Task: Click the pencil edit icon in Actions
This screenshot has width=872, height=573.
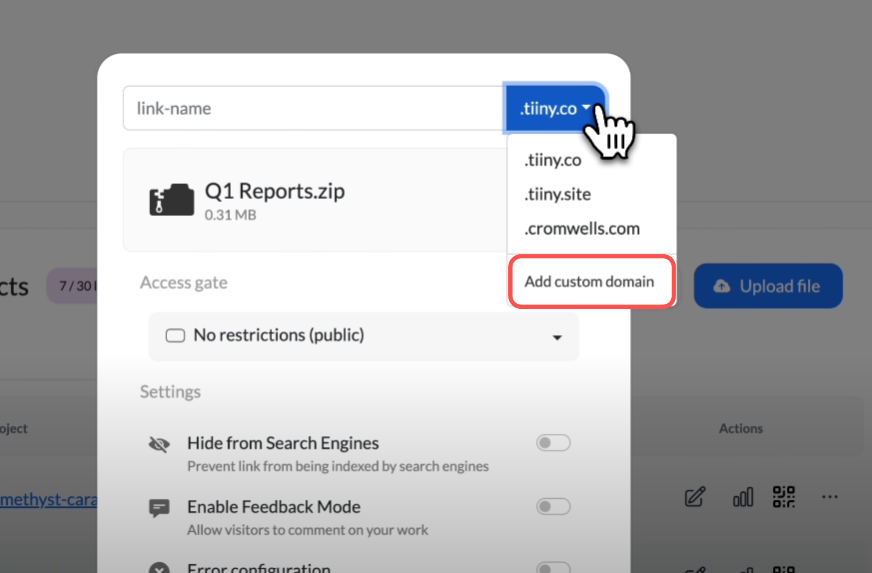Action: tap(695, 497)
